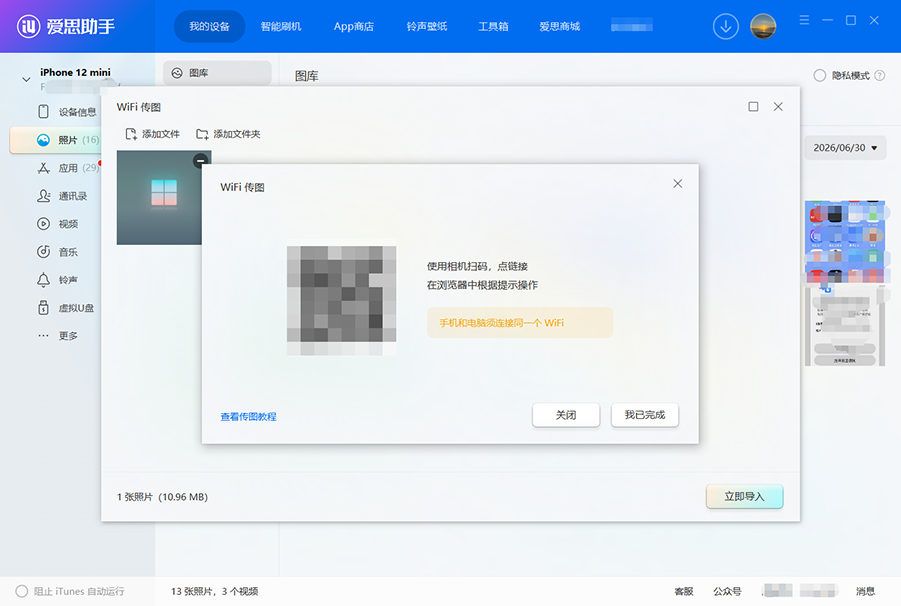Open the 我的设备 tab
The height and width of the screenshot is (606, 901).
click(209, 26)
